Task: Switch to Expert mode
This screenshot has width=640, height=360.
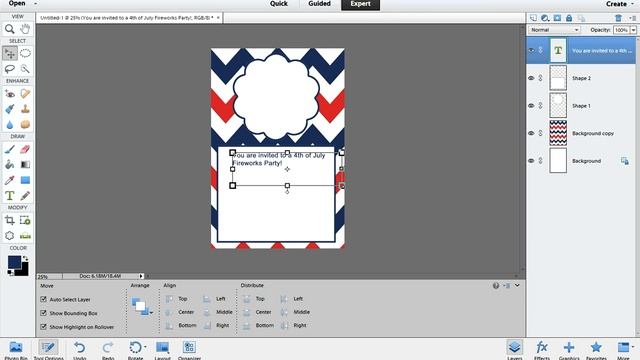Action: pyautogui.click(x=360, y=4)
